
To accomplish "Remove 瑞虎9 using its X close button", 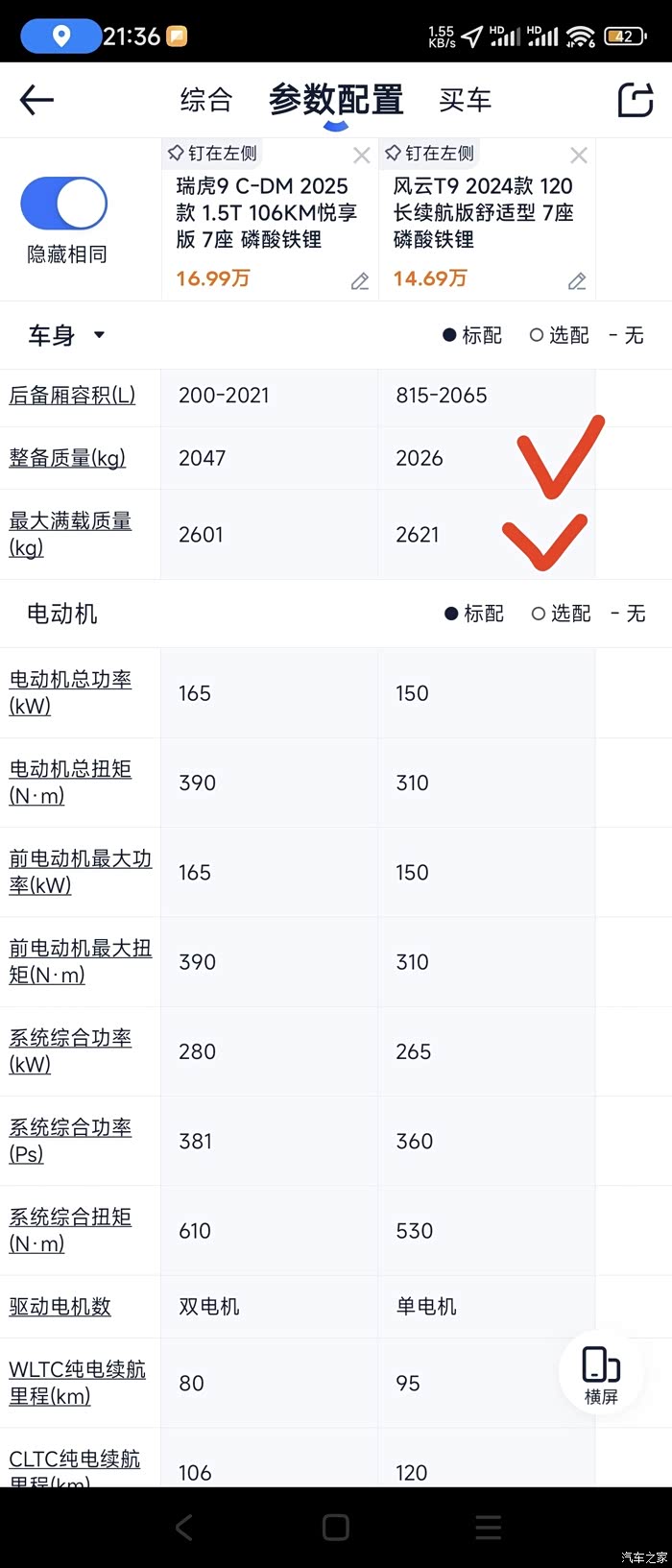I will click(x=362, y=154).
